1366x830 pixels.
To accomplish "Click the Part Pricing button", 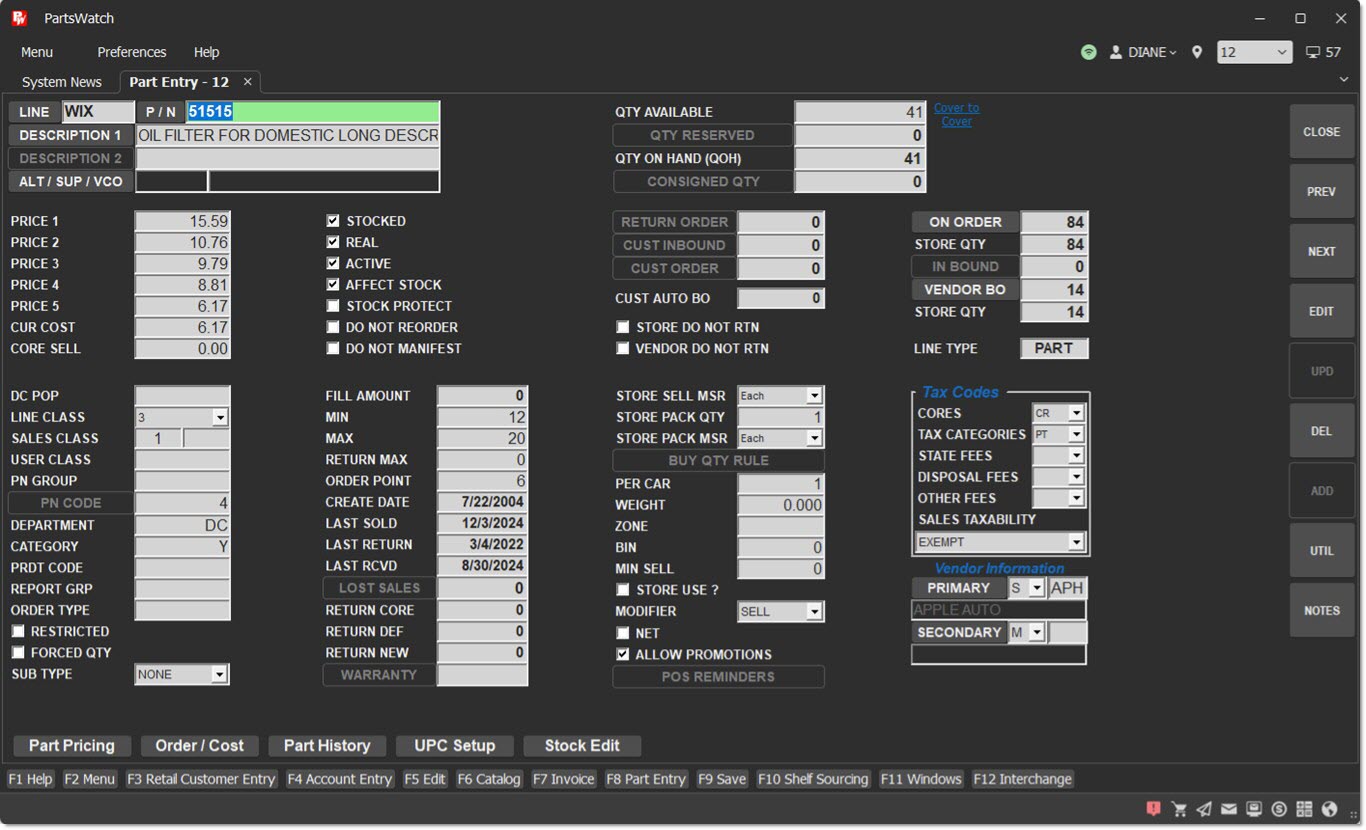I will click(x=72, y=746).
